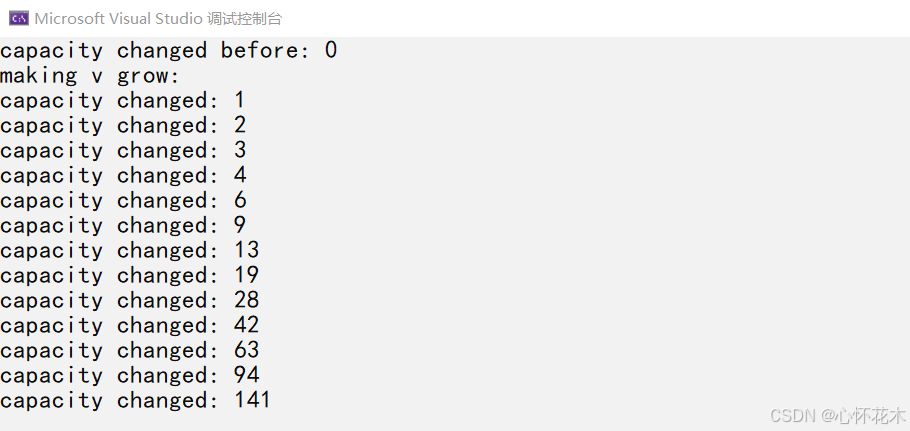Click the number 9 in console output
Image resolution: width=910 pixels, height=431 pixels.
coord(240,224)
